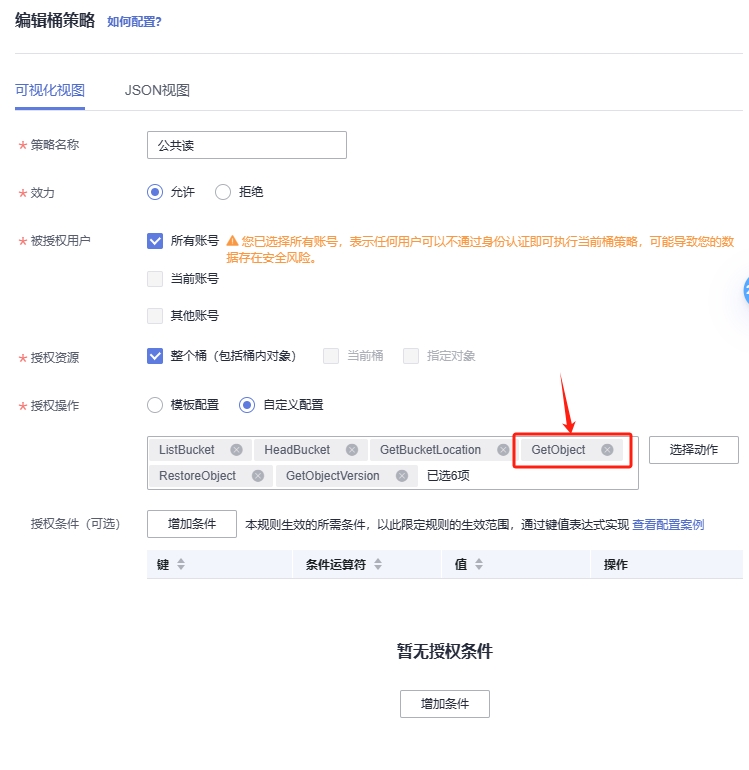Choose the 模板配置 radio option

coord(155,405)
